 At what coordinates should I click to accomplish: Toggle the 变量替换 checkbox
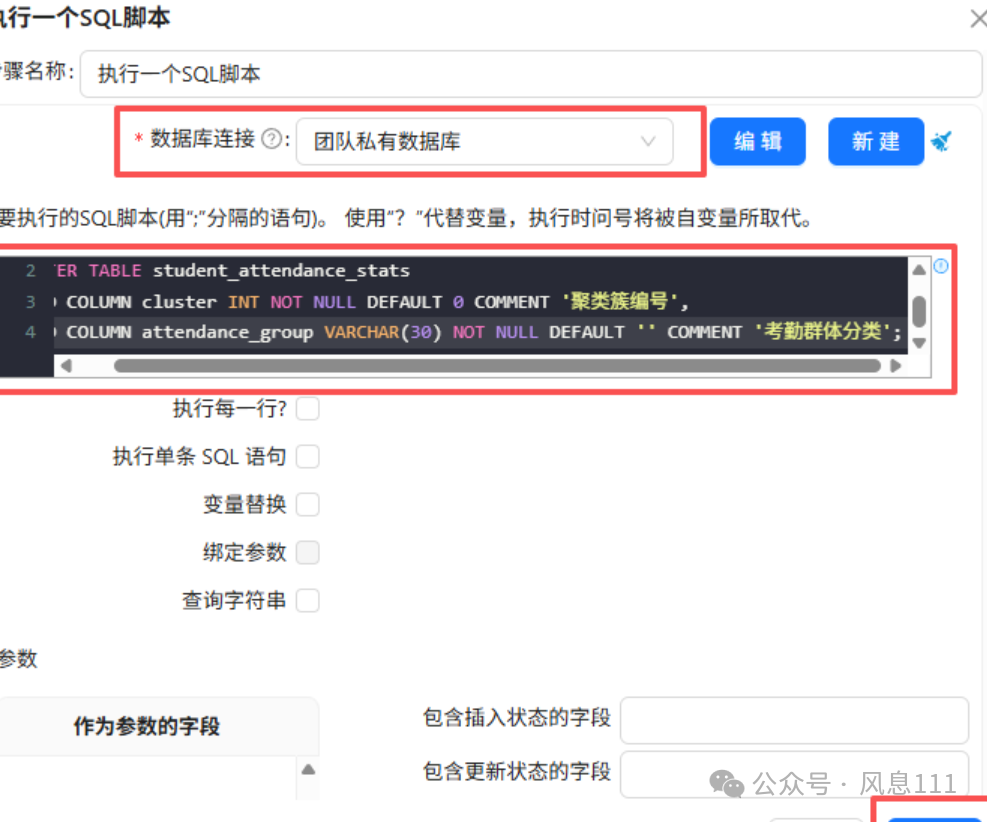pyautogui.click(x=308, y=504)
